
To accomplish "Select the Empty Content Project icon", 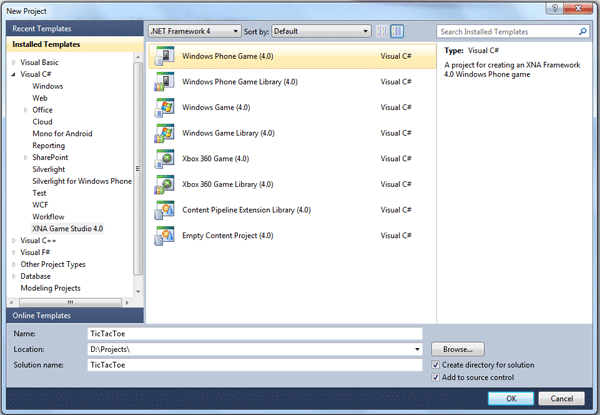I will (x=164, y=235).
